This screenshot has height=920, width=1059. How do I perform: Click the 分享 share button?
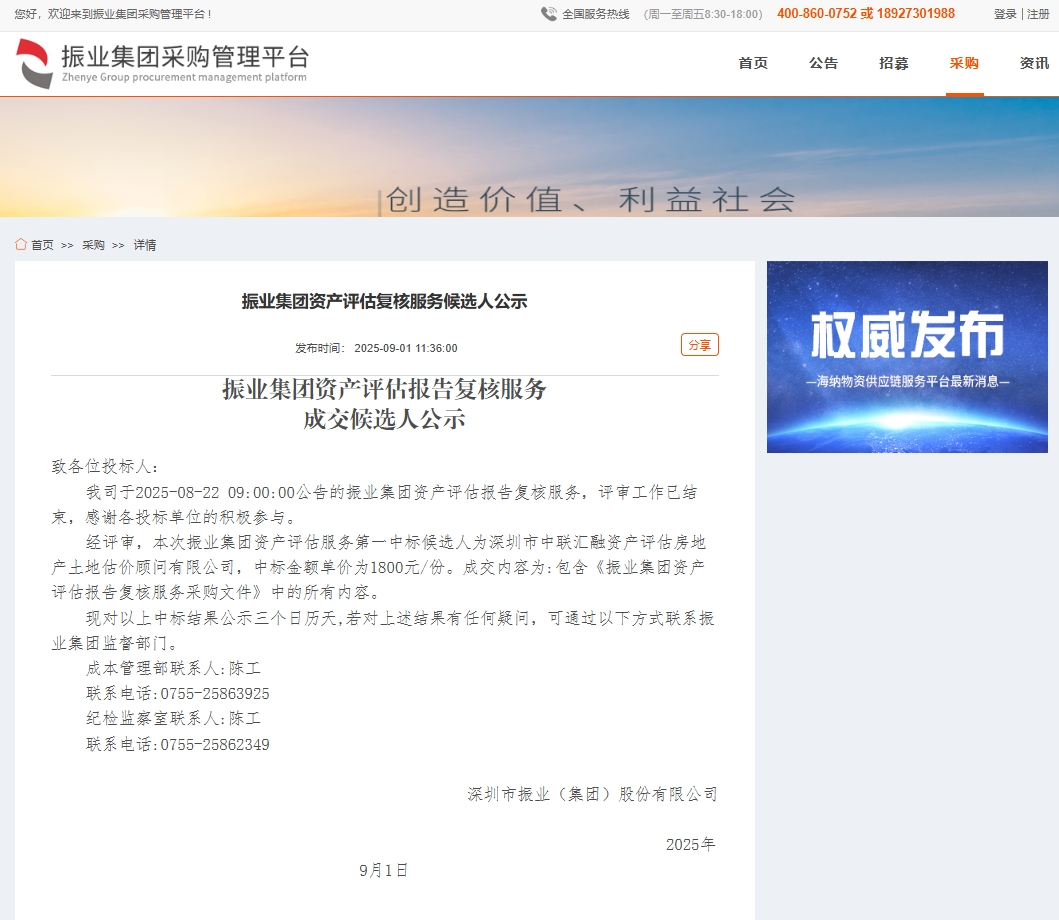click(700, 344)
